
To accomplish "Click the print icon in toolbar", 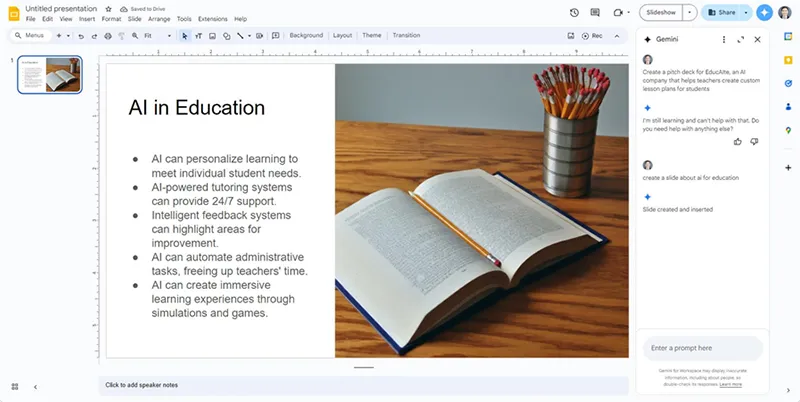I will (x=108, y=35).
